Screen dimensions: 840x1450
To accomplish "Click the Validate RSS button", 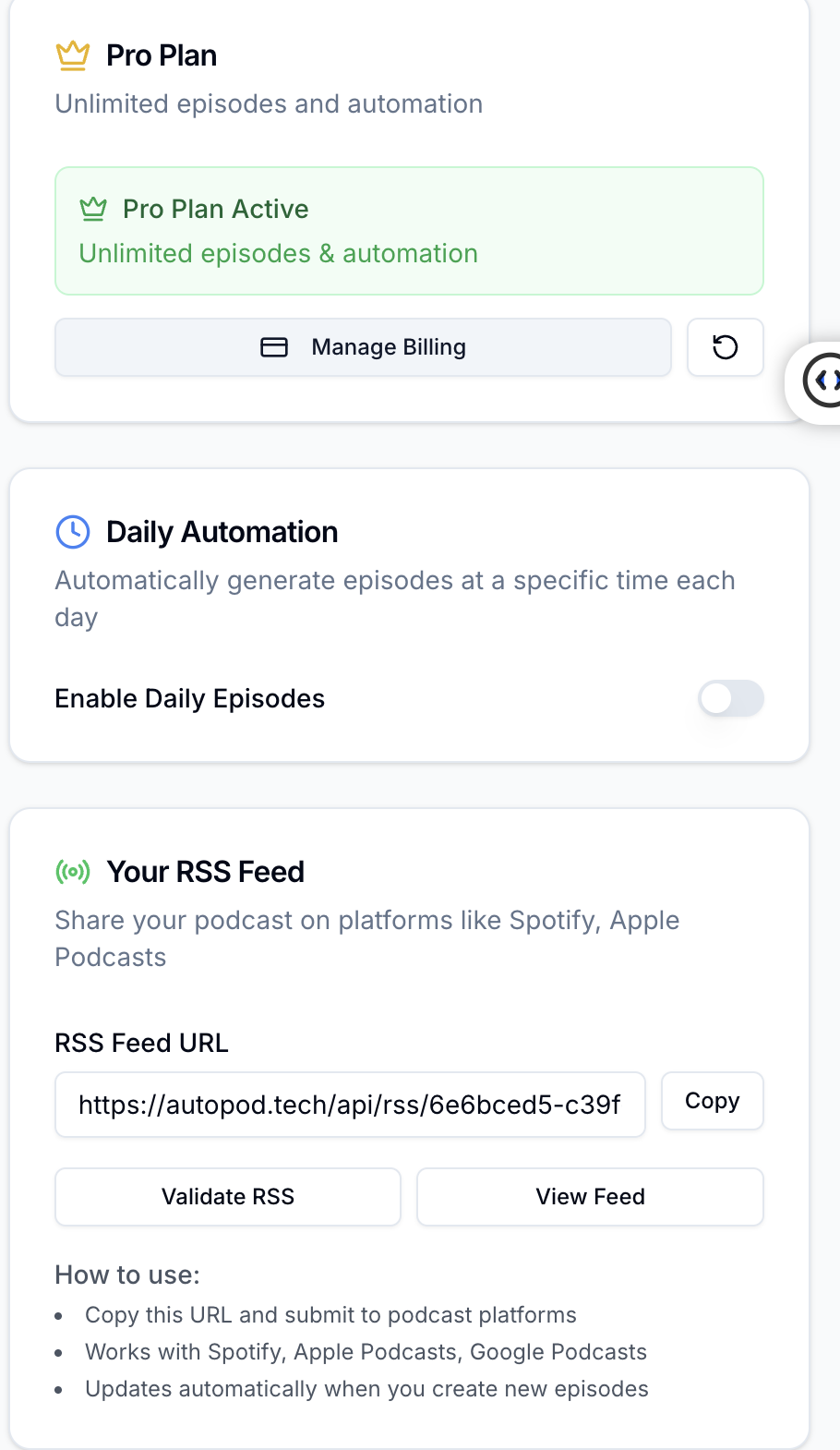I will pos(227,1196).
